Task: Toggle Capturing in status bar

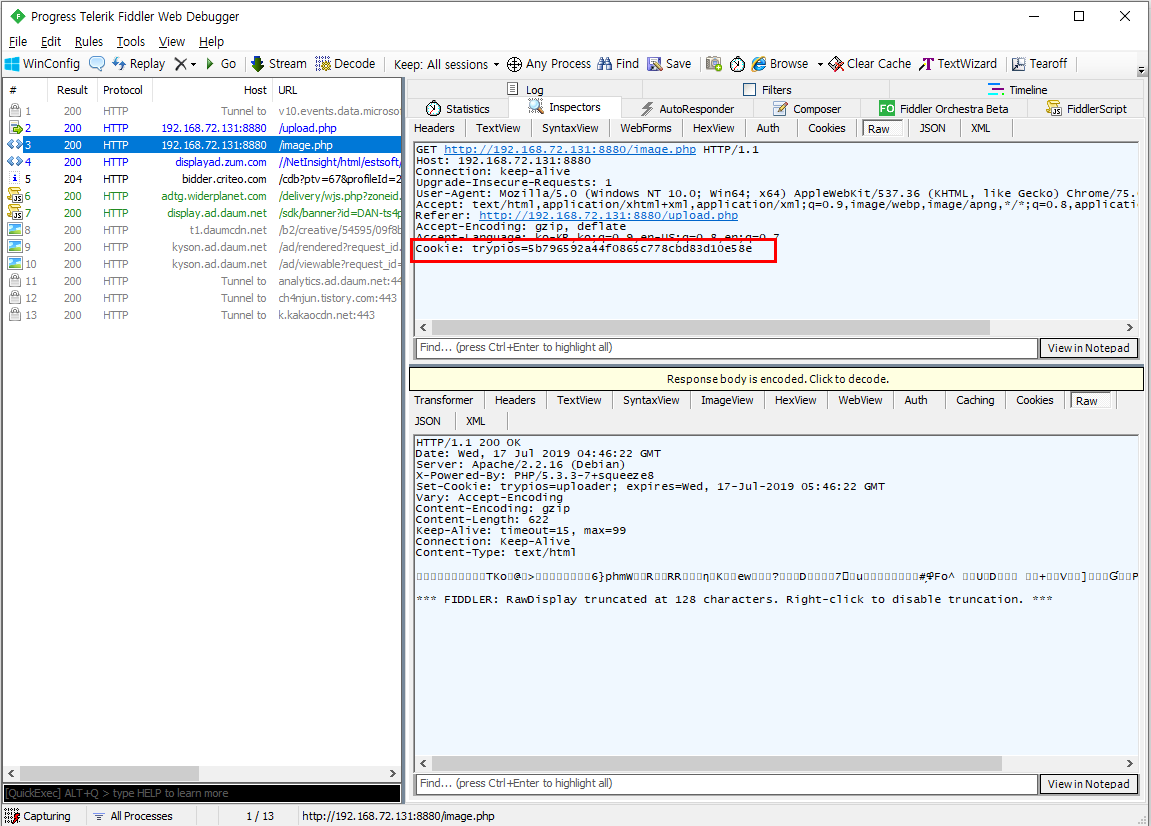Action: tap(38, 816)
